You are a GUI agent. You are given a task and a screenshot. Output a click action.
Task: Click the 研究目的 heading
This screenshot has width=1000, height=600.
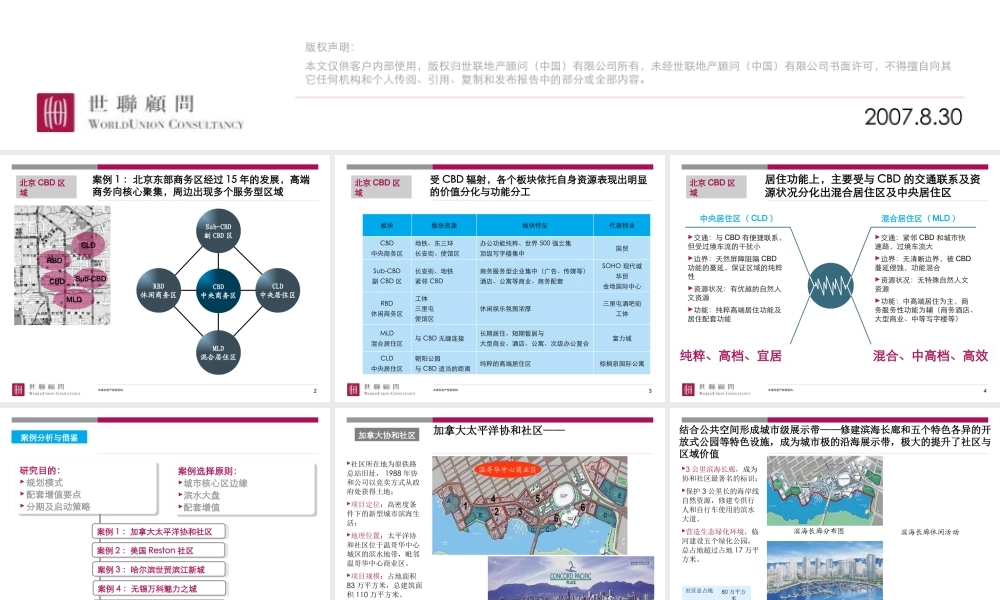click(40, 471)
